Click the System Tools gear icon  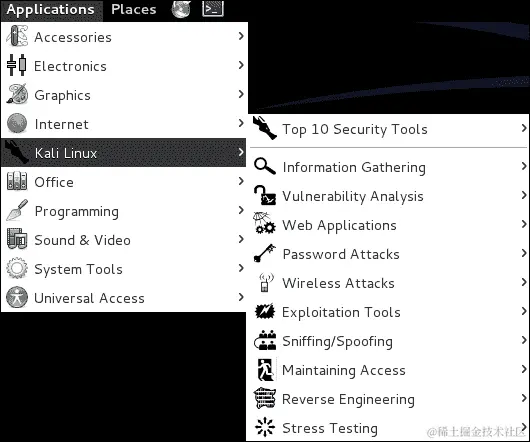point(17,268)
